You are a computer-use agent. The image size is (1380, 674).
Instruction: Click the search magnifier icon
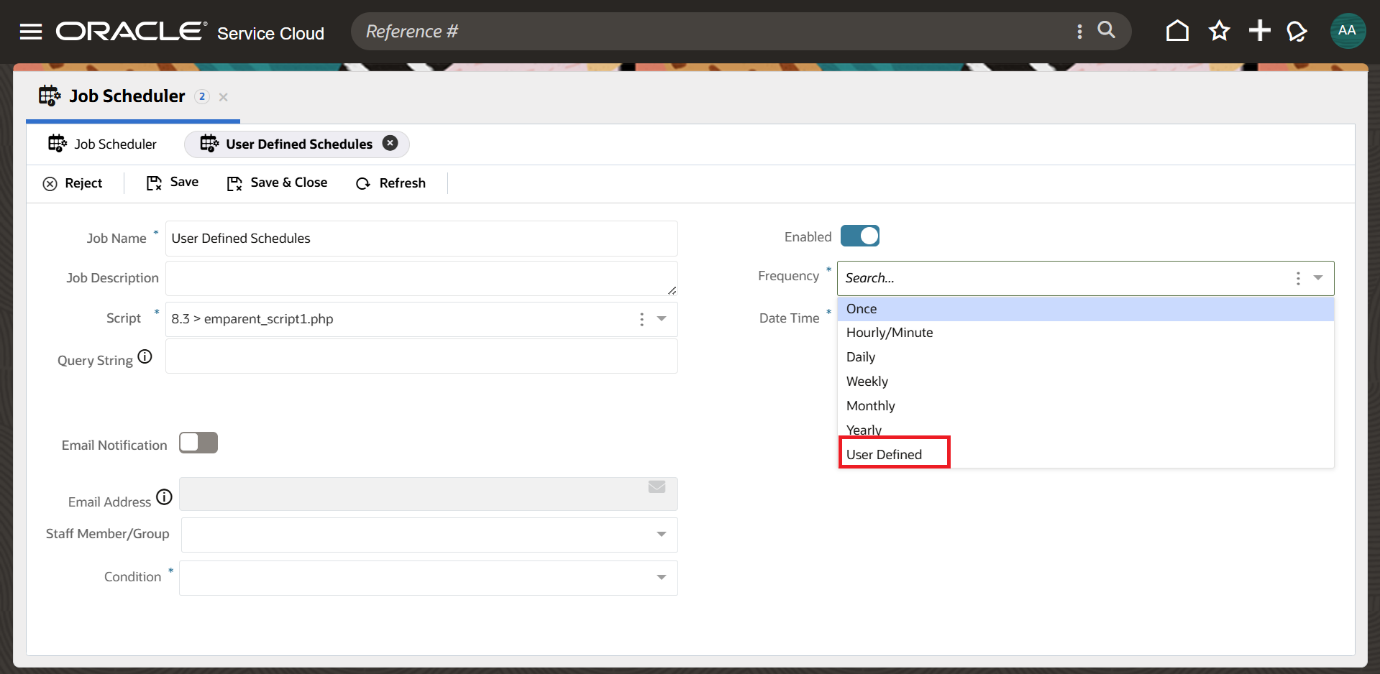1106,31
